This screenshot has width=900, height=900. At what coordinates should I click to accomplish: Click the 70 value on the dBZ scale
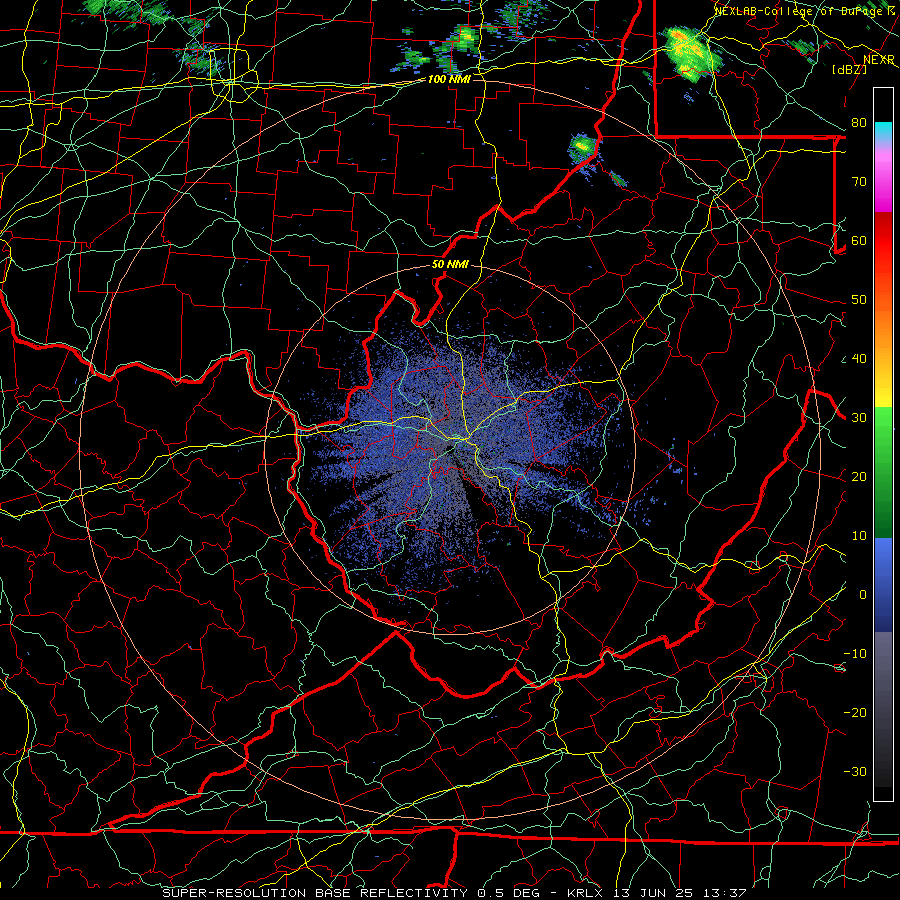coord(859,182)
